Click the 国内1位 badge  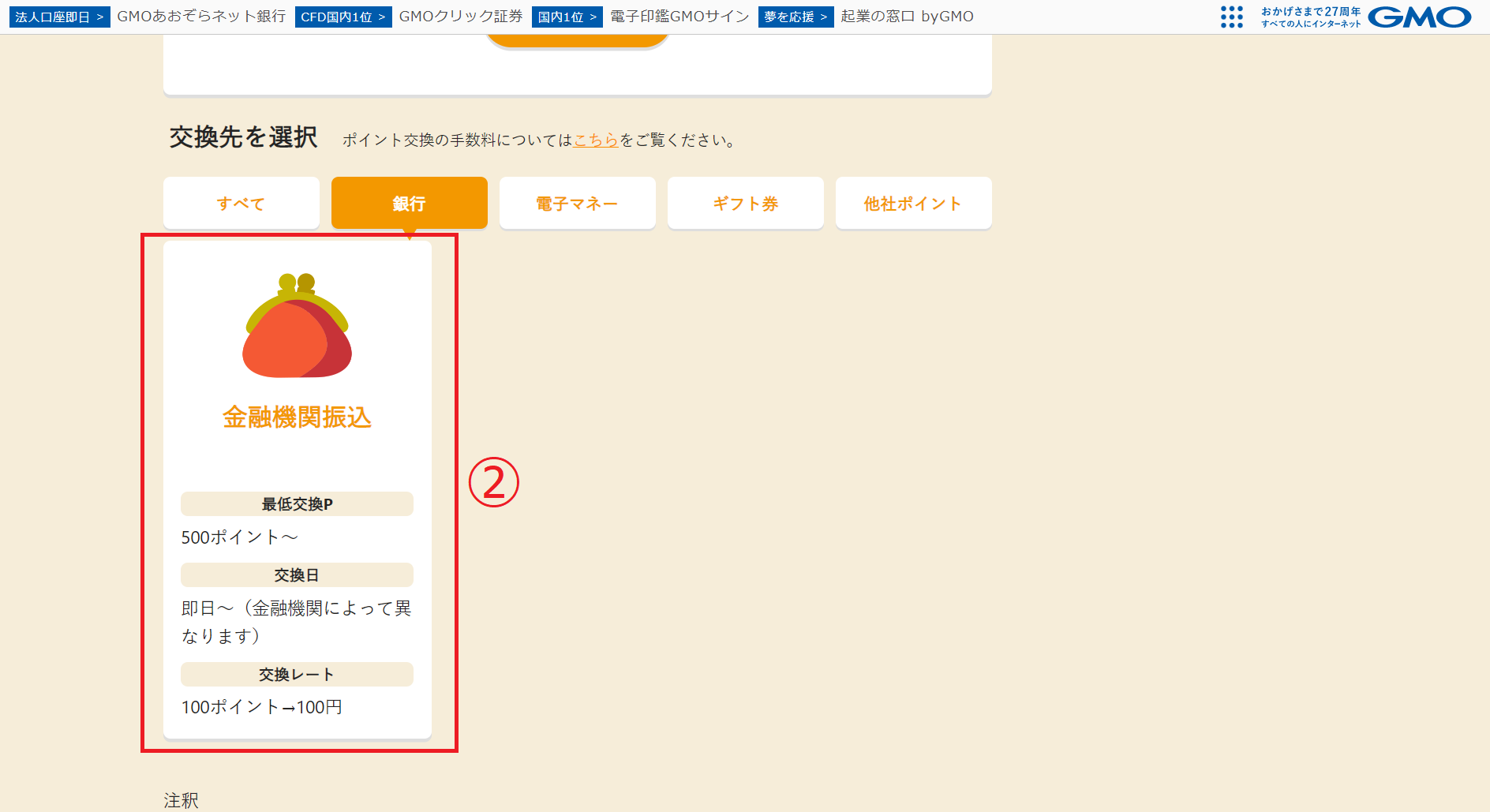567,16
